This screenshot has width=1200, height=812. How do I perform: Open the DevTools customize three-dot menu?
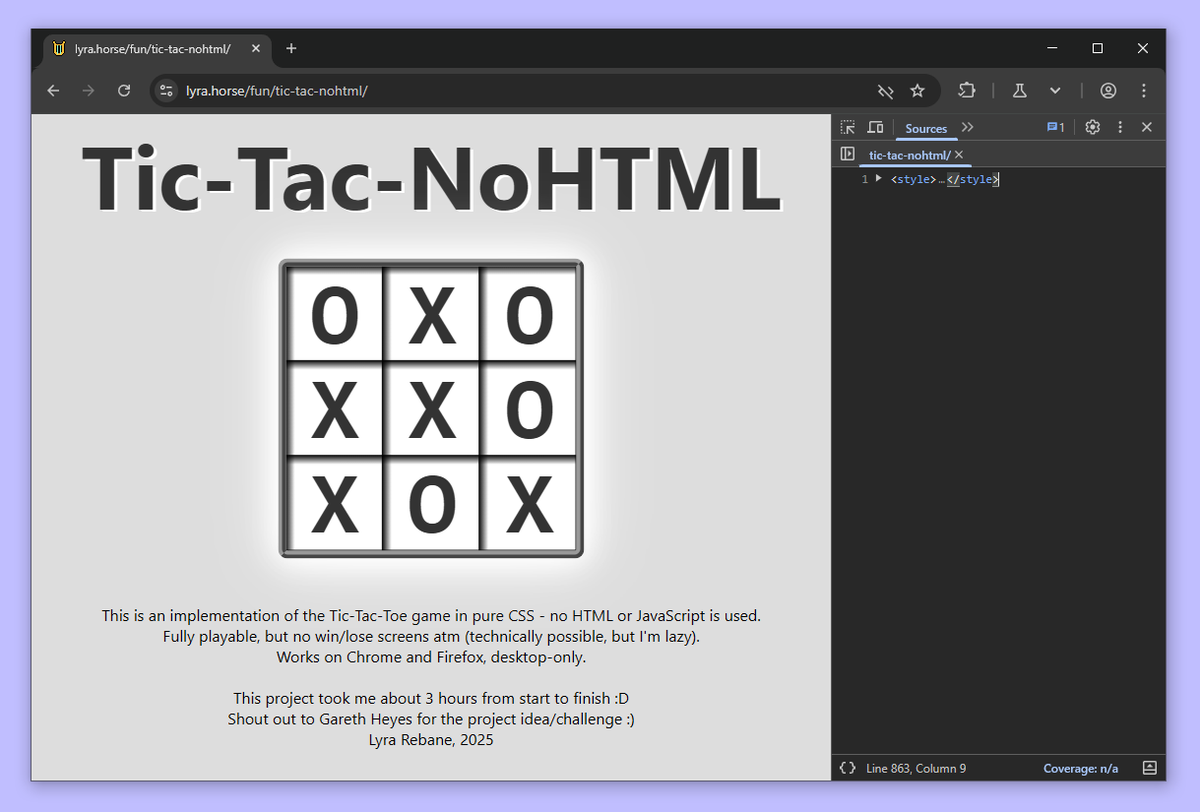[1120, 127]
